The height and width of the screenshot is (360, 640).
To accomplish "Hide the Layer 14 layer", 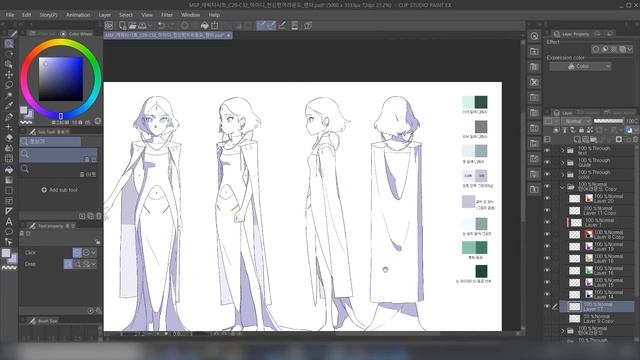I will click(547, 294).
